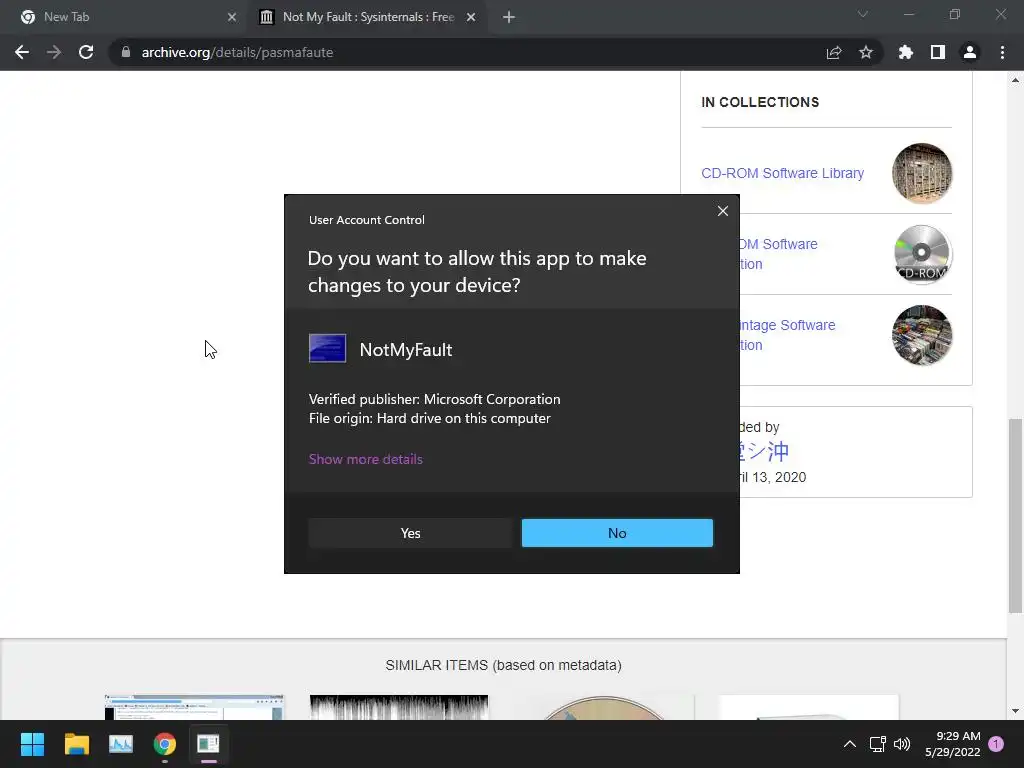Open Chrome from the taskbar
The height and width of the screenshot is (768, 1024).
click(165, 744)
